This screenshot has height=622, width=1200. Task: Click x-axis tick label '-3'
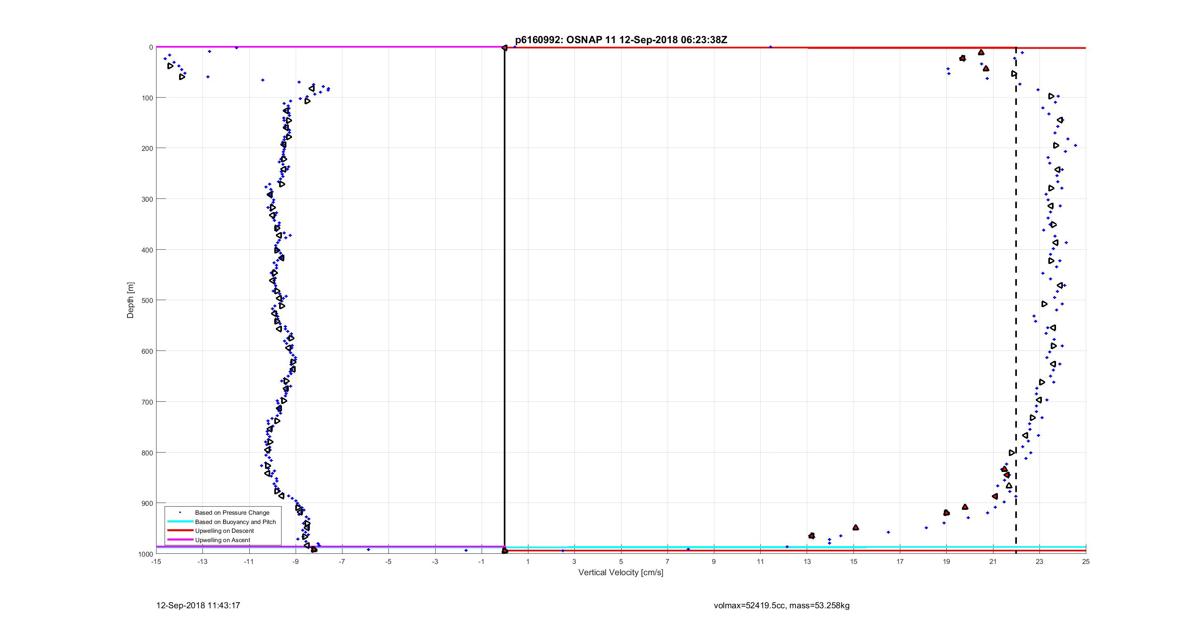(435, 561)
